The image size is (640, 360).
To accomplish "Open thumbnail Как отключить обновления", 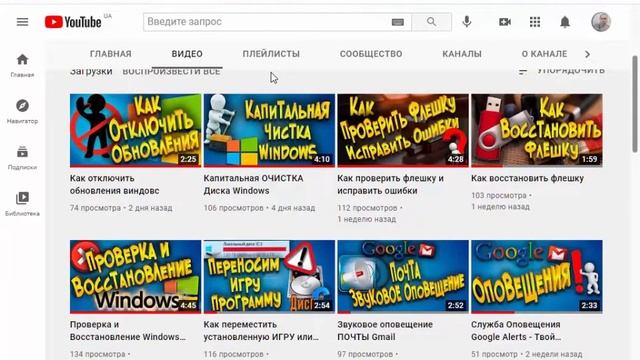I will [x=136, y=131].
